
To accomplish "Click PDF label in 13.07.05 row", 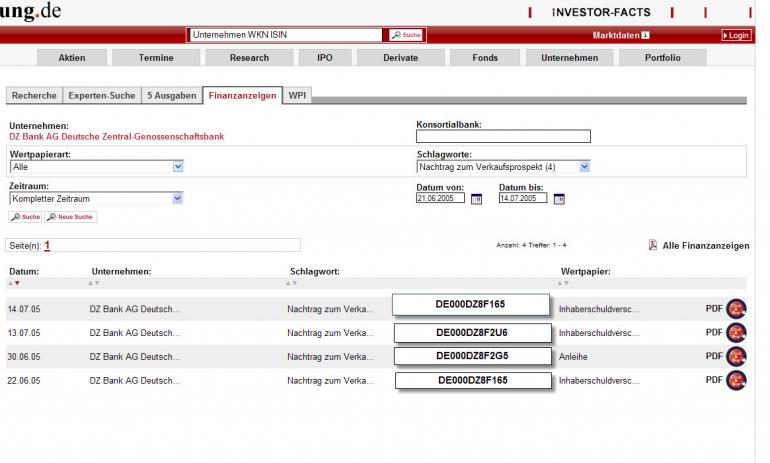I will pos(714,332).
